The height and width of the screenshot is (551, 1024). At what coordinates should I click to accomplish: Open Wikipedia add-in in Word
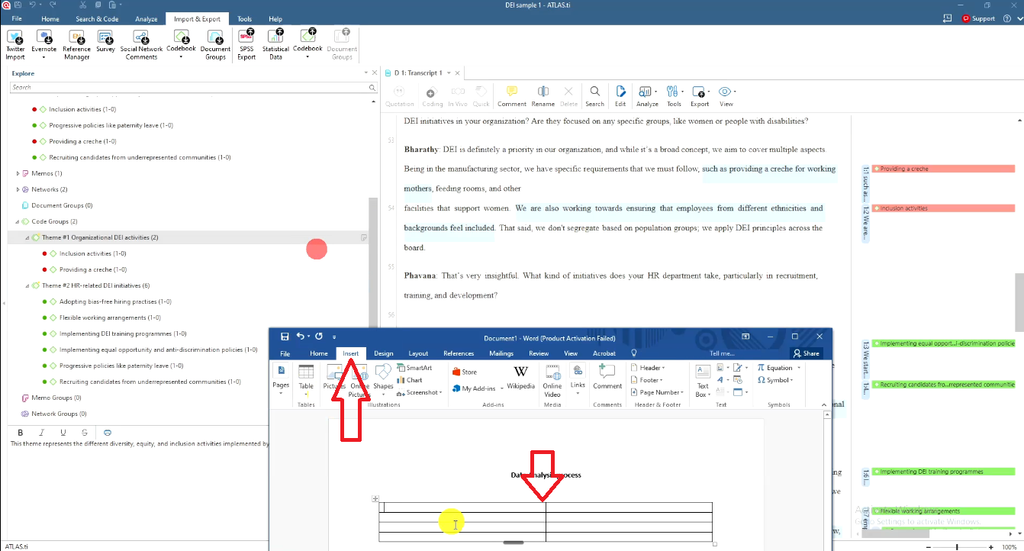coord(520,377)
